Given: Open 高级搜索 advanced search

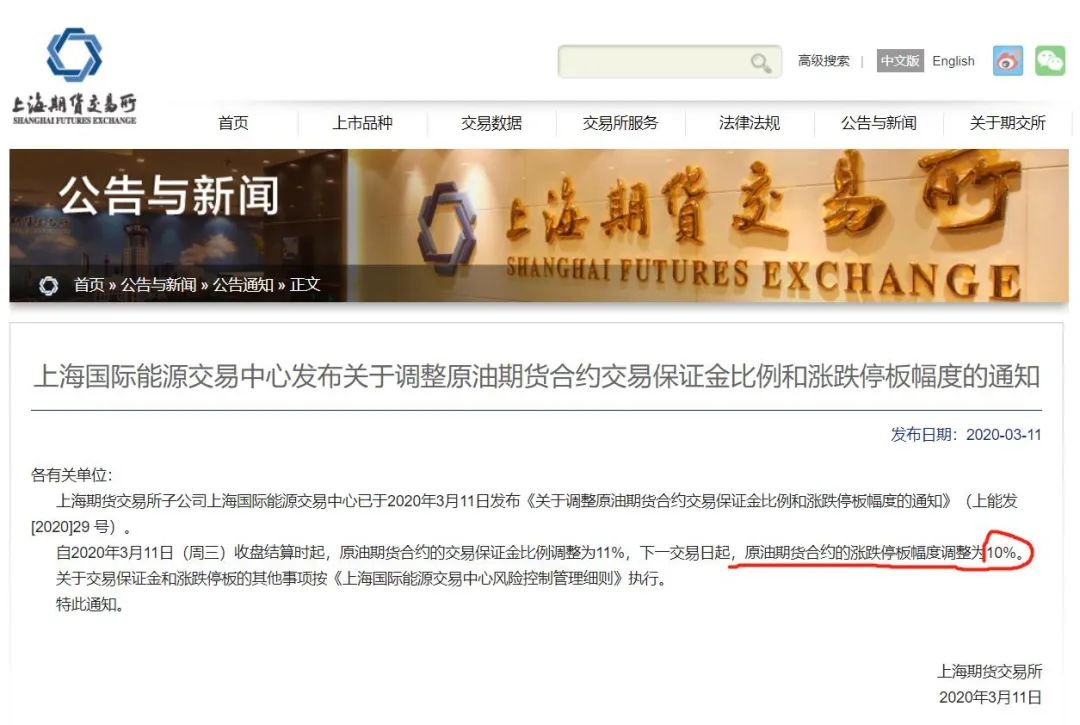Looking at the screenshot, I should click(823, 61).
